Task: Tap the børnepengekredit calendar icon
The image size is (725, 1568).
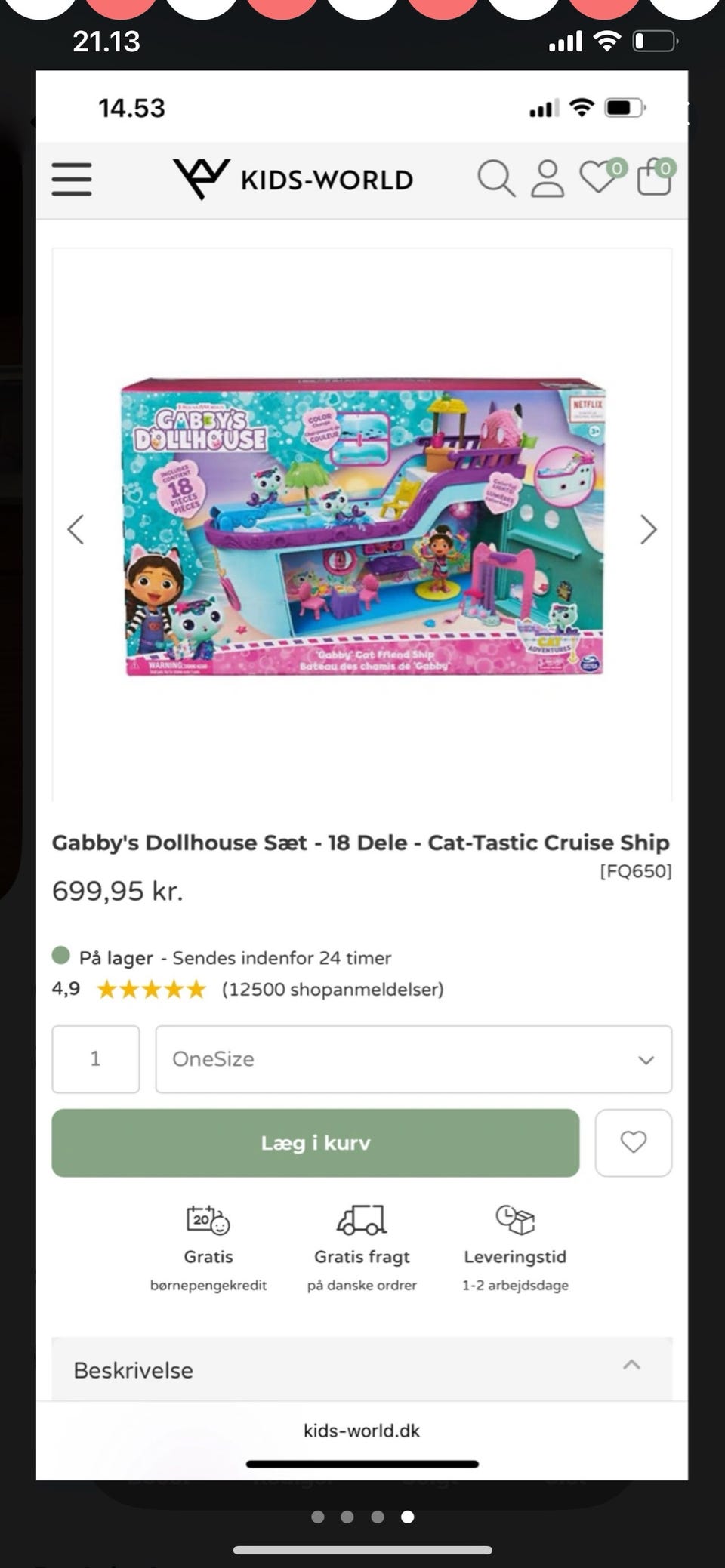Action: pyautogui.click(x=208, y=1220)
